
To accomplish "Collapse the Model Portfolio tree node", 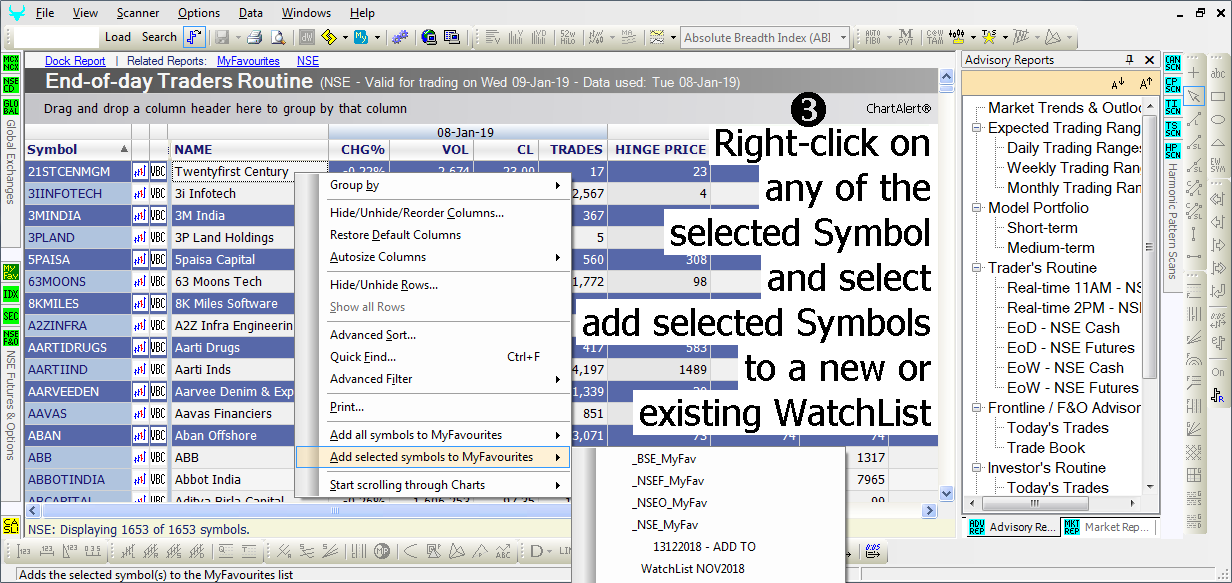I will (x=976, y=208).
